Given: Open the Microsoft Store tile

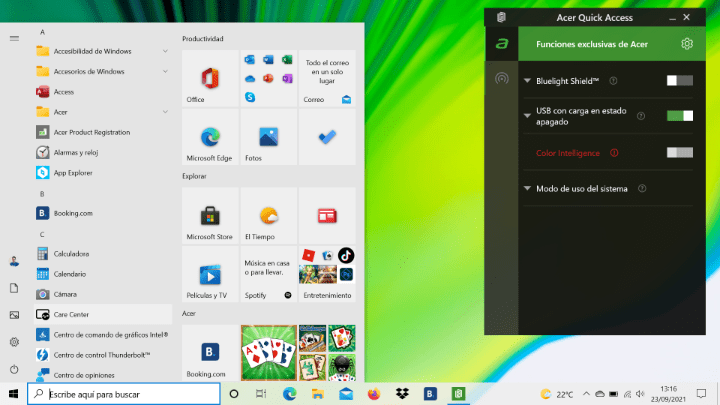Looking at the screenshot, I should pos(210,216).
